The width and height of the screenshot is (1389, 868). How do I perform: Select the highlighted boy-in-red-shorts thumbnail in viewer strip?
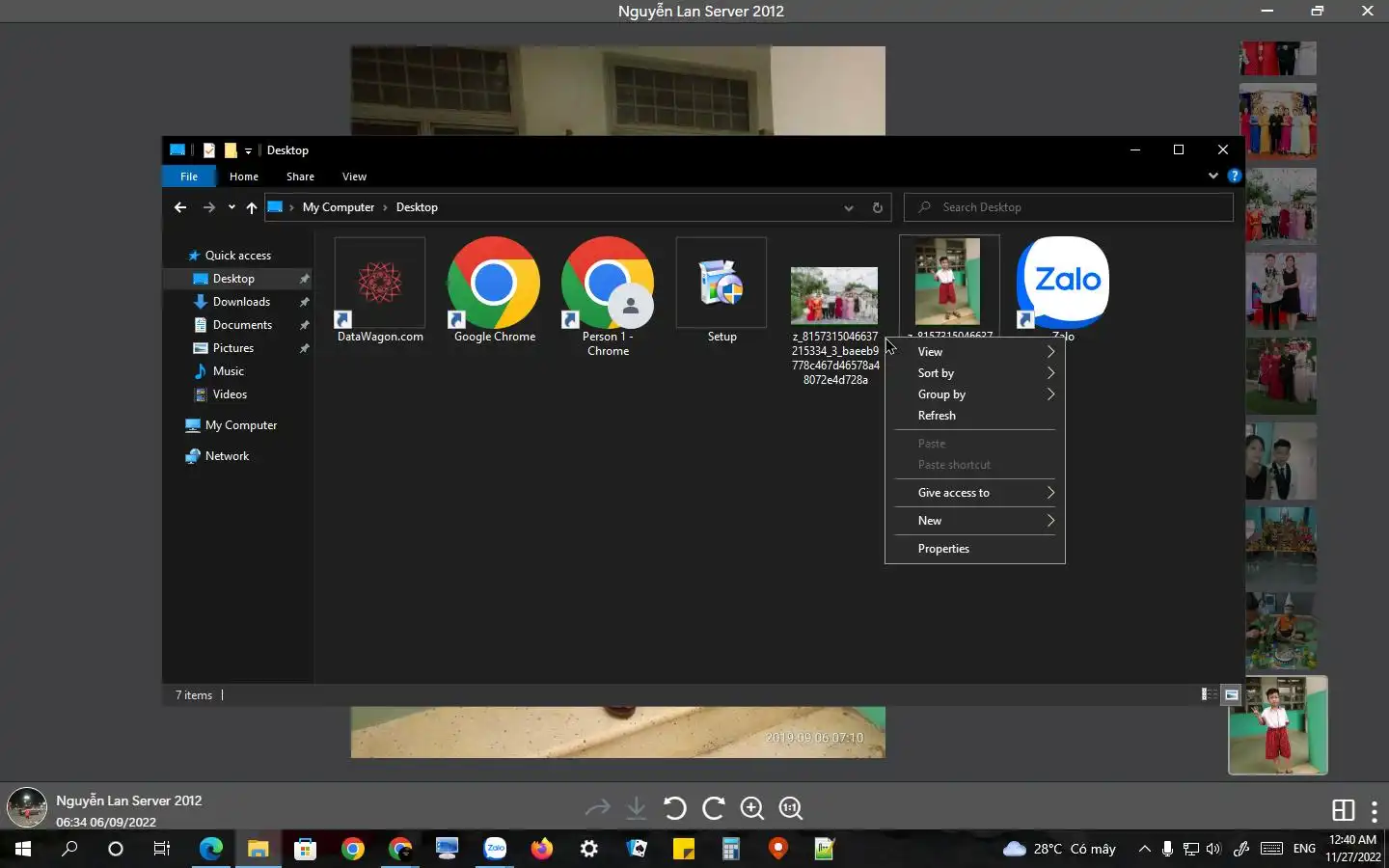coord(1278,725)
